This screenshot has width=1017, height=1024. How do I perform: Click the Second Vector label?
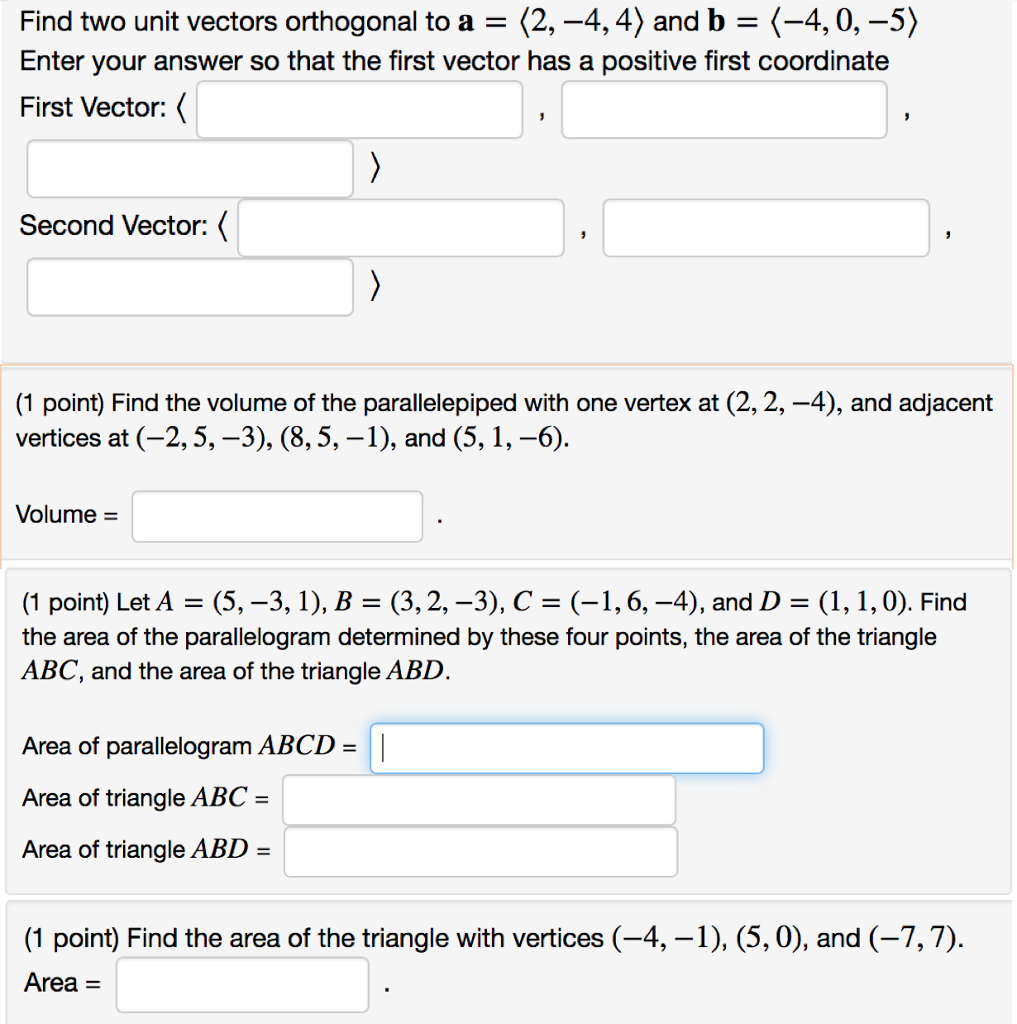tap(109, 225)
